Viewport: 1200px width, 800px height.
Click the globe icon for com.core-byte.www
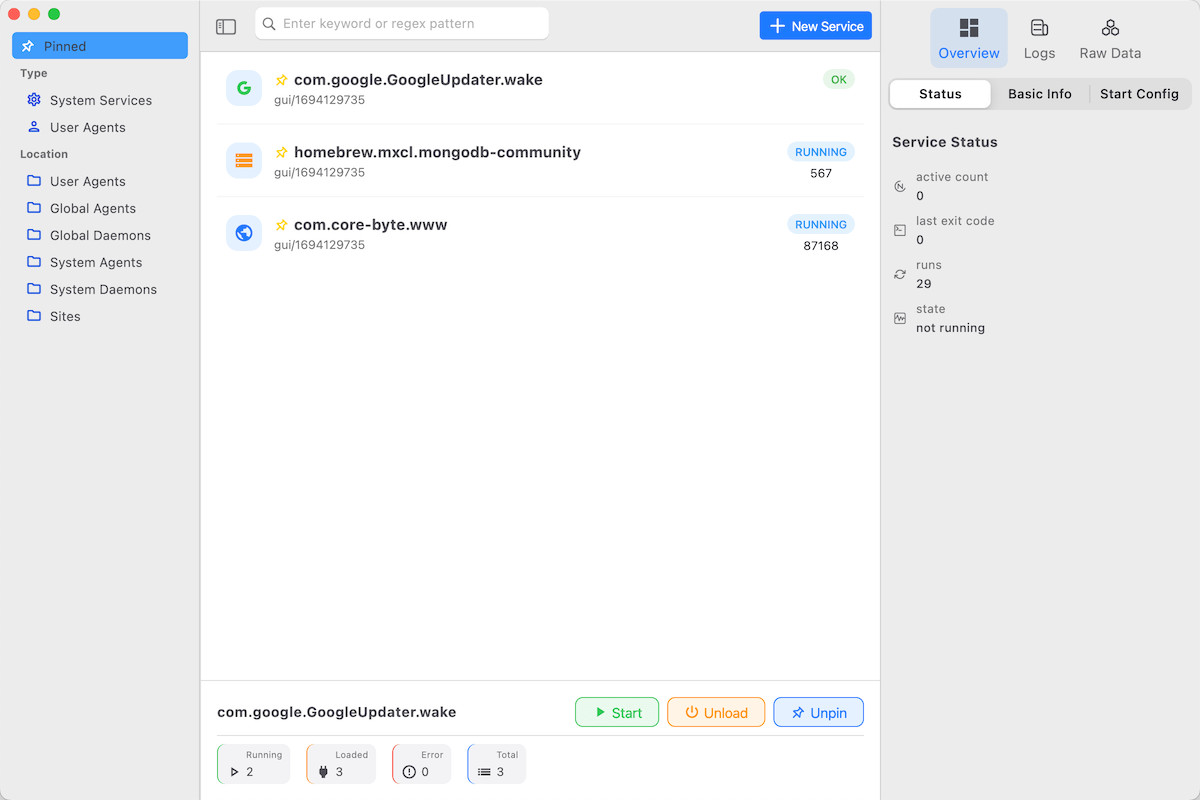coord(244,233)
